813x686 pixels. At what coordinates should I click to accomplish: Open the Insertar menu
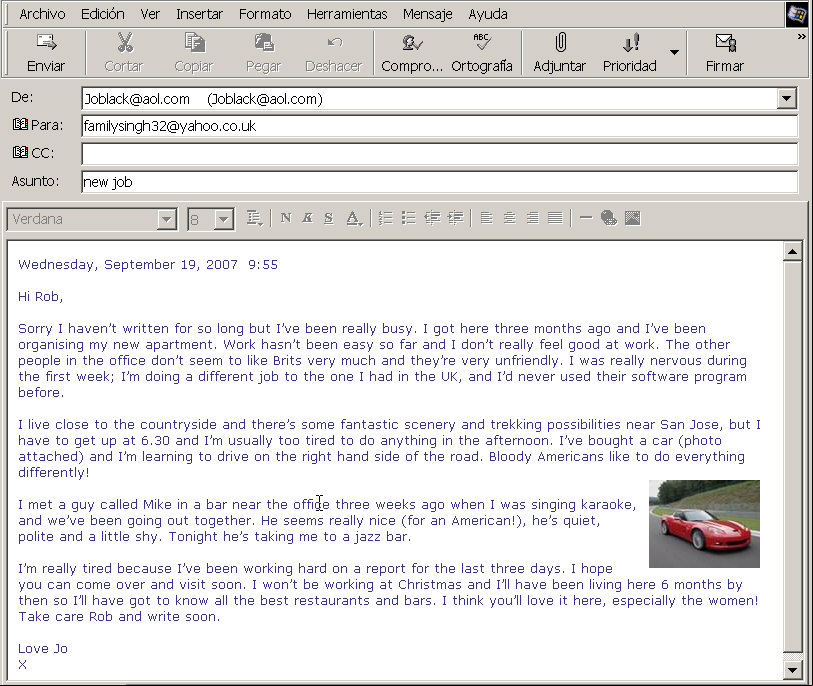(x=200, y=14)
